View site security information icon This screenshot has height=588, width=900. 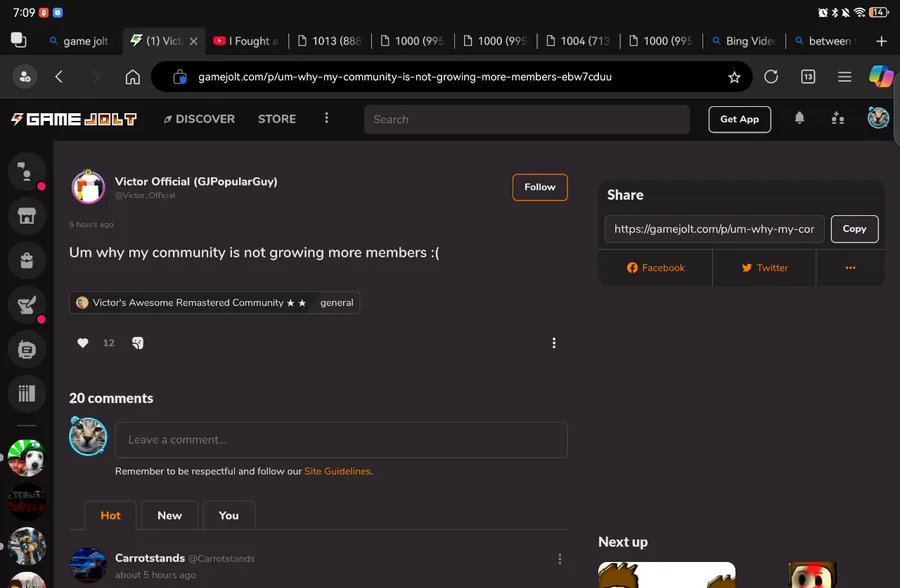179,76
